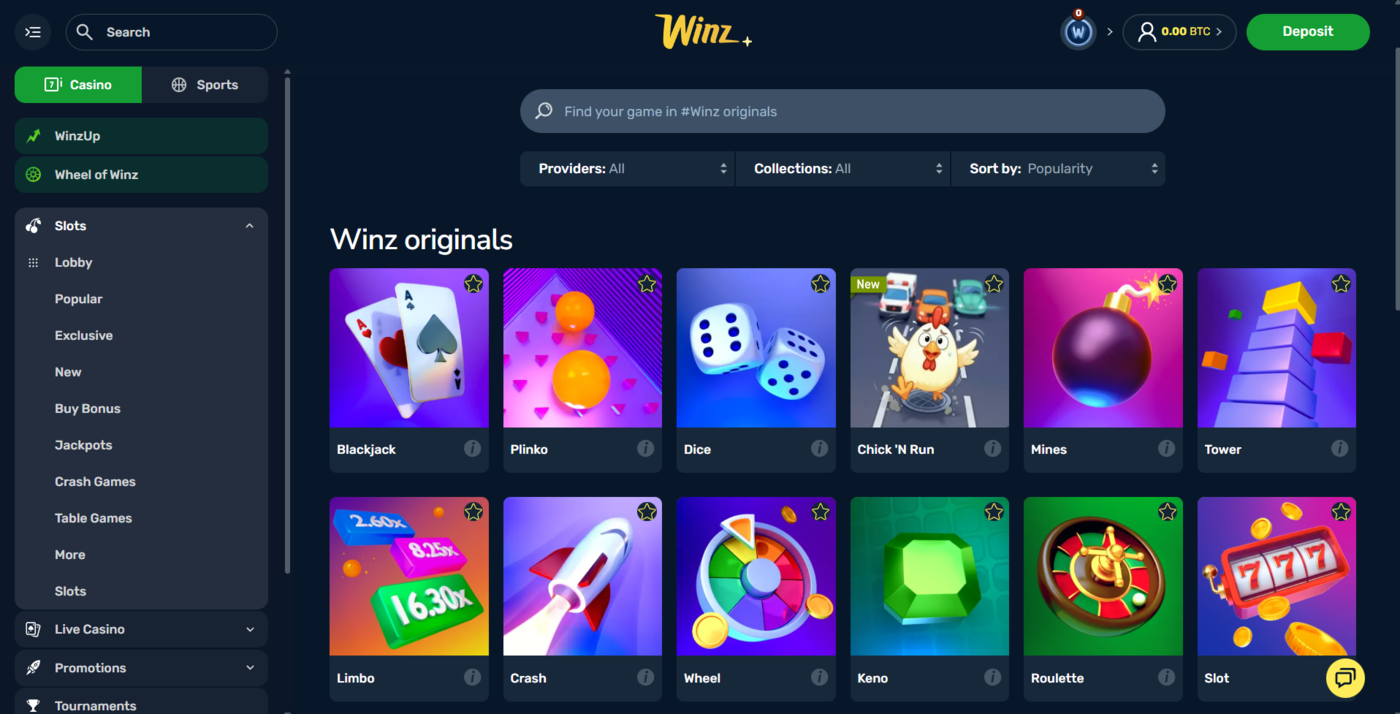Mark Tower as favorite with star
The image size is (1400, 714).
click(1341, 284)
